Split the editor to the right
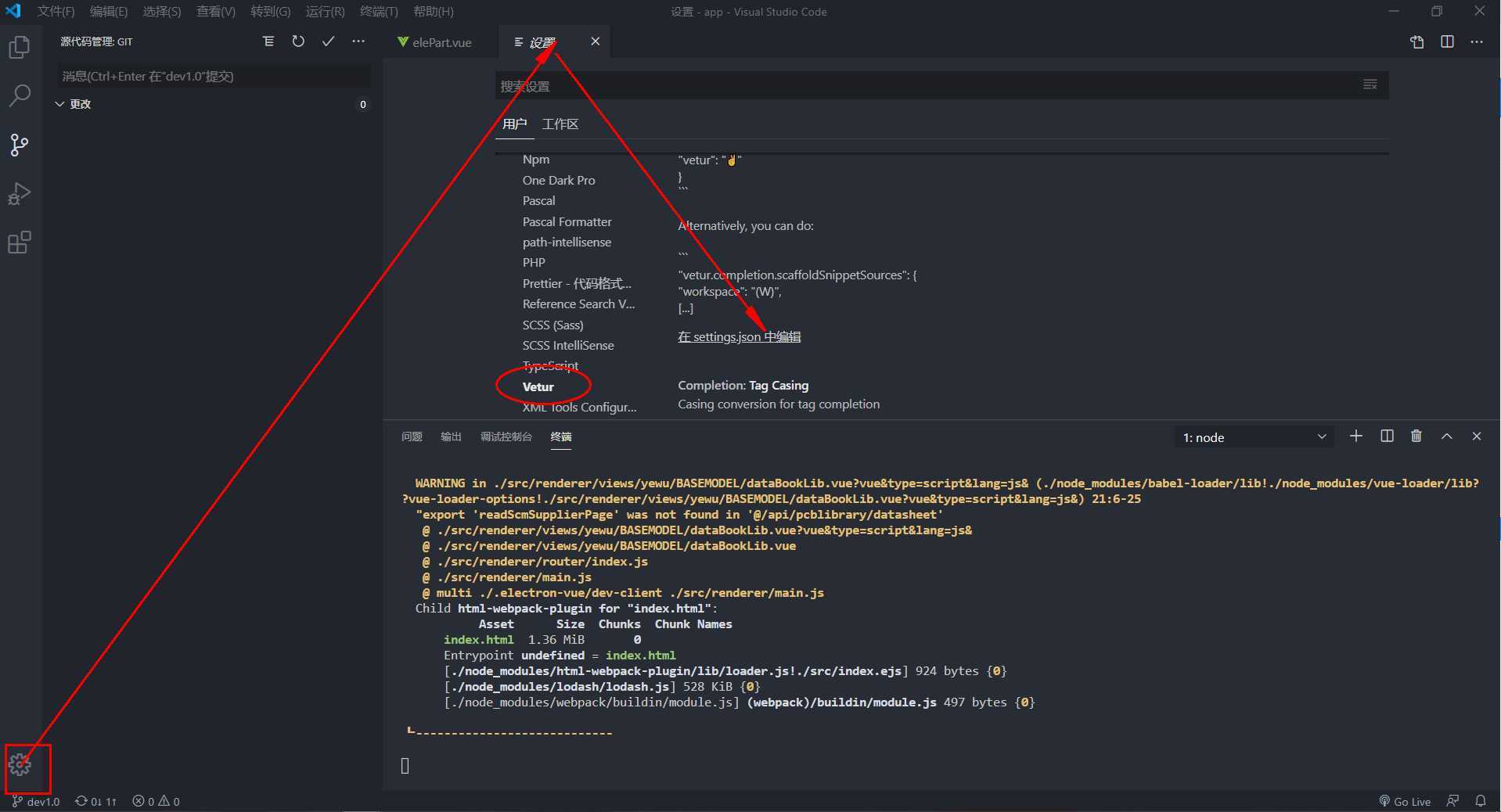This screenshot has width=1501, height=812. [1447, 41]
